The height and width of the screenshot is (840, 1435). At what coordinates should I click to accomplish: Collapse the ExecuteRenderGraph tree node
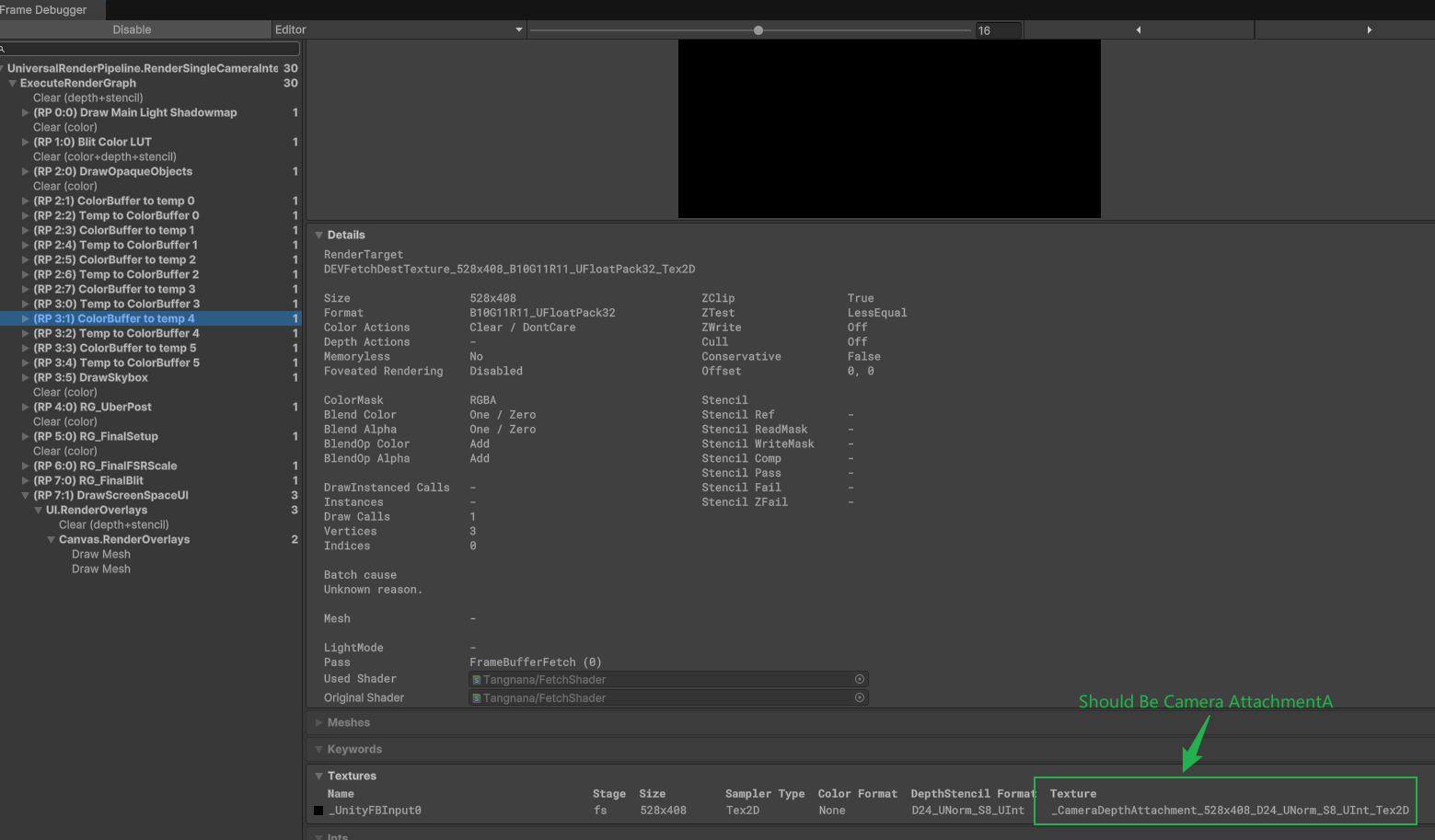(13, 83)
